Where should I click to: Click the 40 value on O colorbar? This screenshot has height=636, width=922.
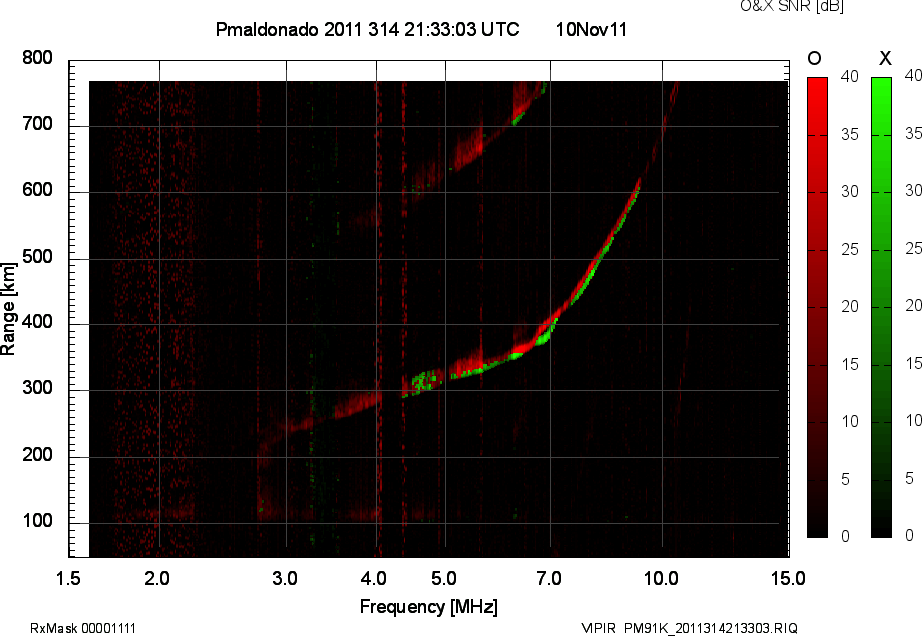[850, 76]
